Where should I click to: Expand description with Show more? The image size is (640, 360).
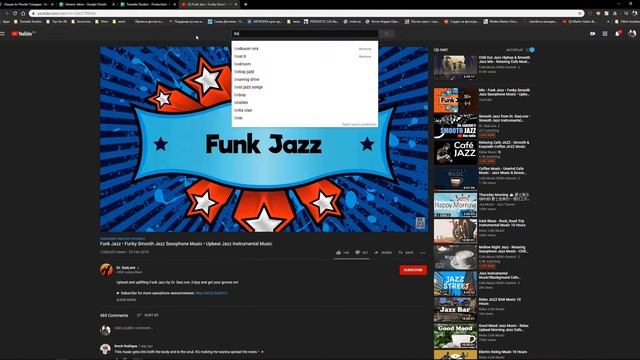126,300
